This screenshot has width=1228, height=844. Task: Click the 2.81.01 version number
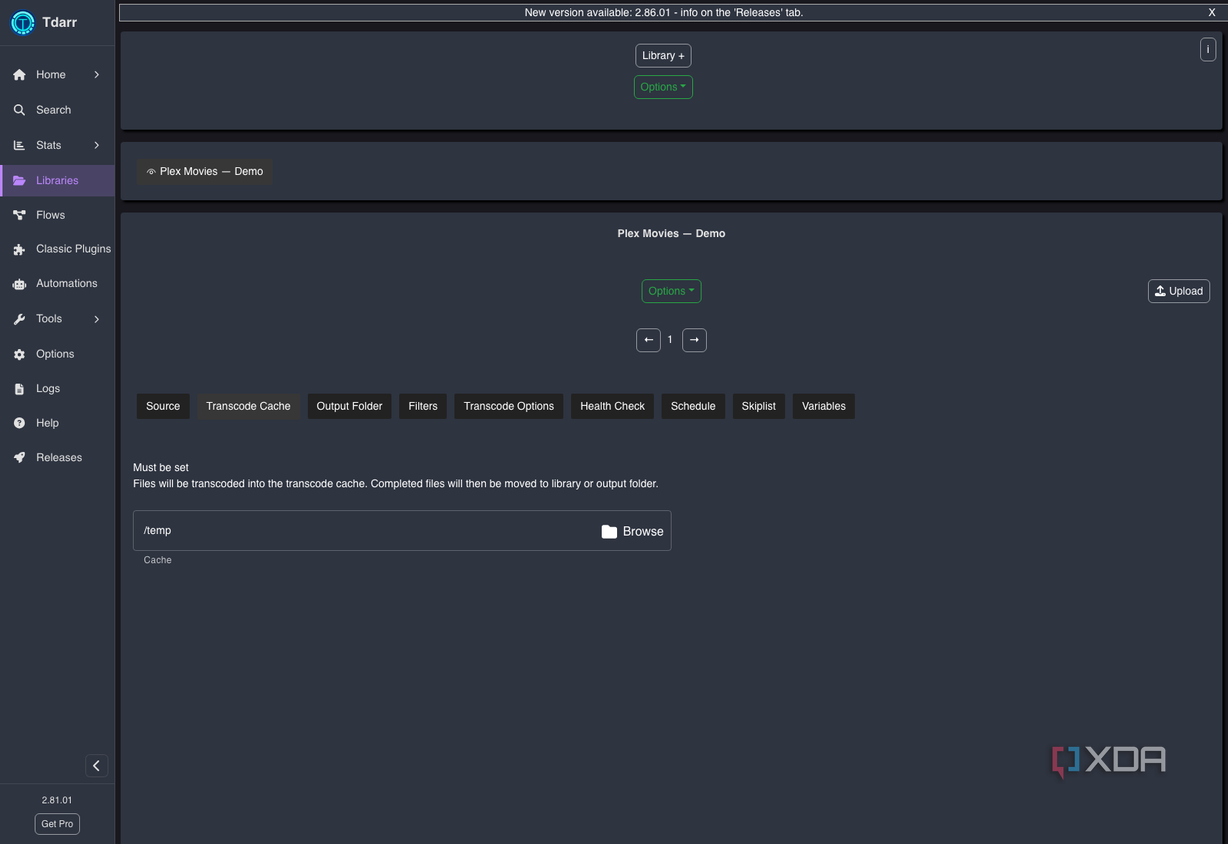click(57, 800)
